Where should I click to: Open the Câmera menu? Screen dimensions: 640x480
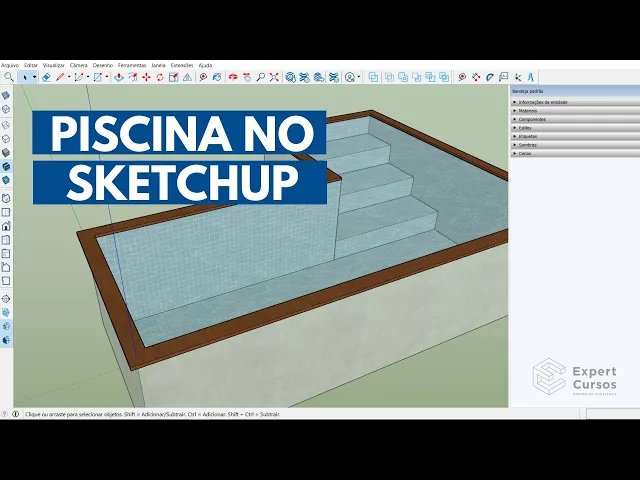pyautogui.click(x=78, y=65)
